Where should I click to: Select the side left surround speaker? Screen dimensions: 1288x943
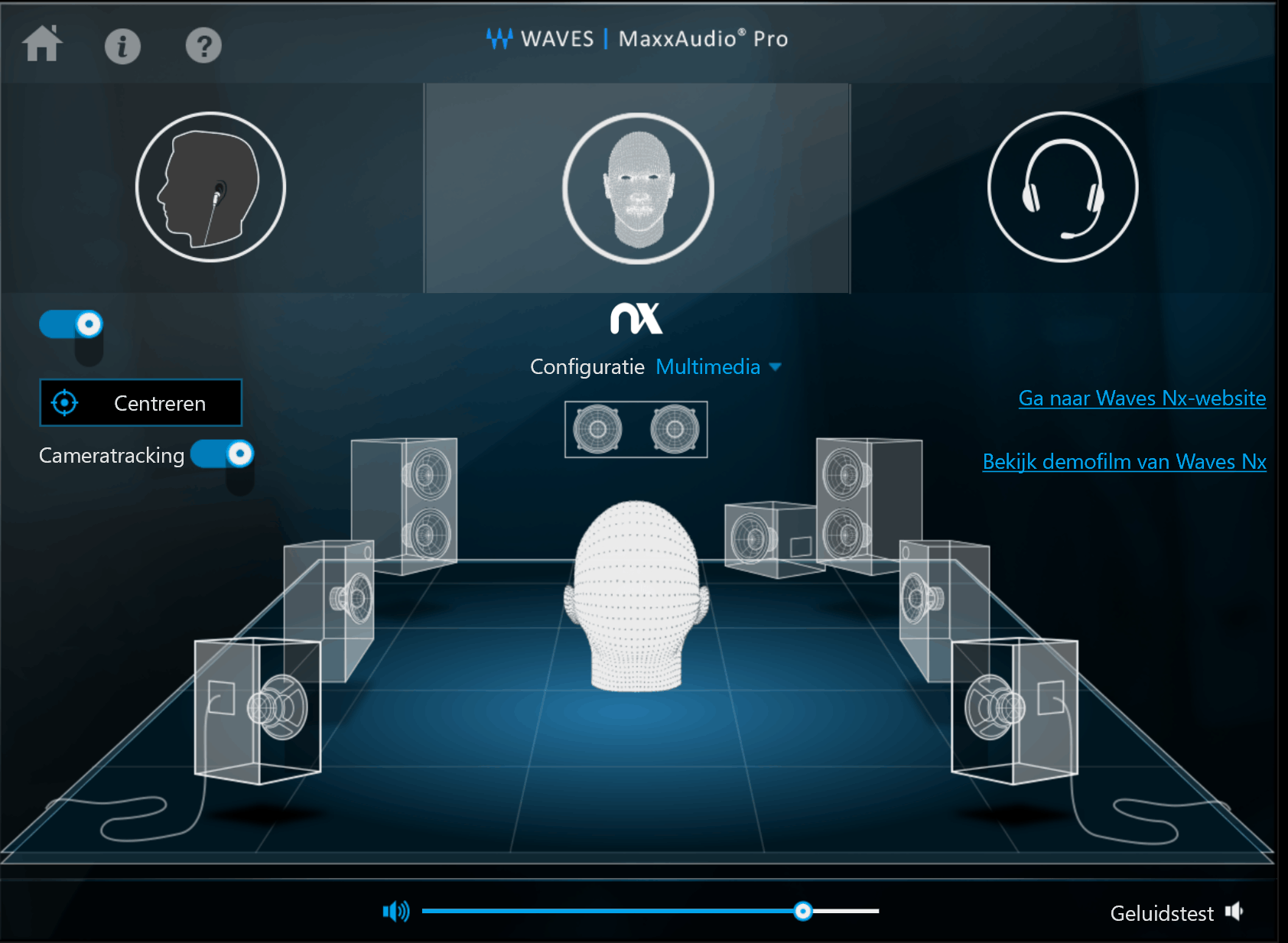tap(329, 610)
